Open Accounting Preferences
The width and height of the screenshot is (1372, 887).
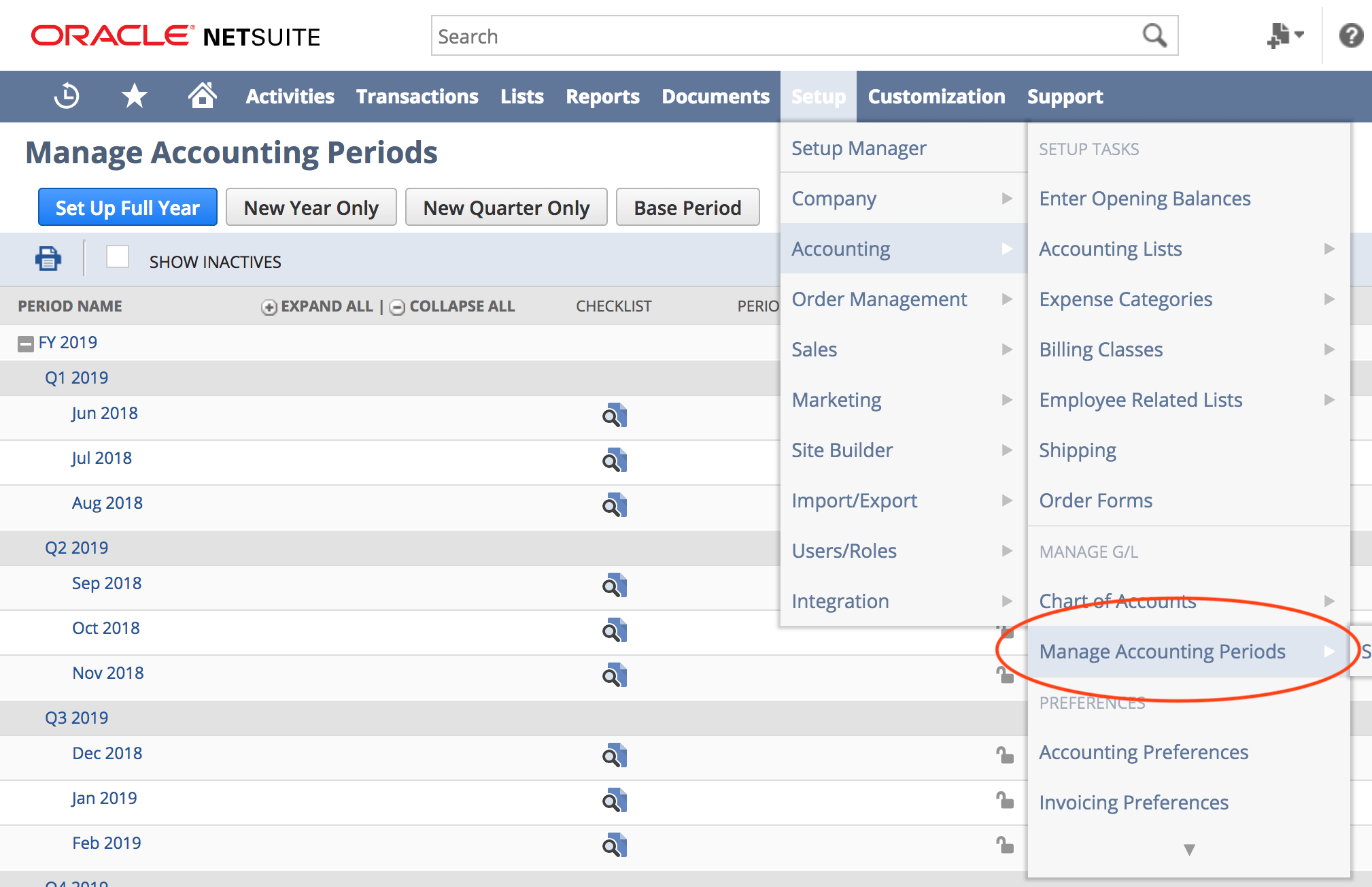[x=1144, y=752]
